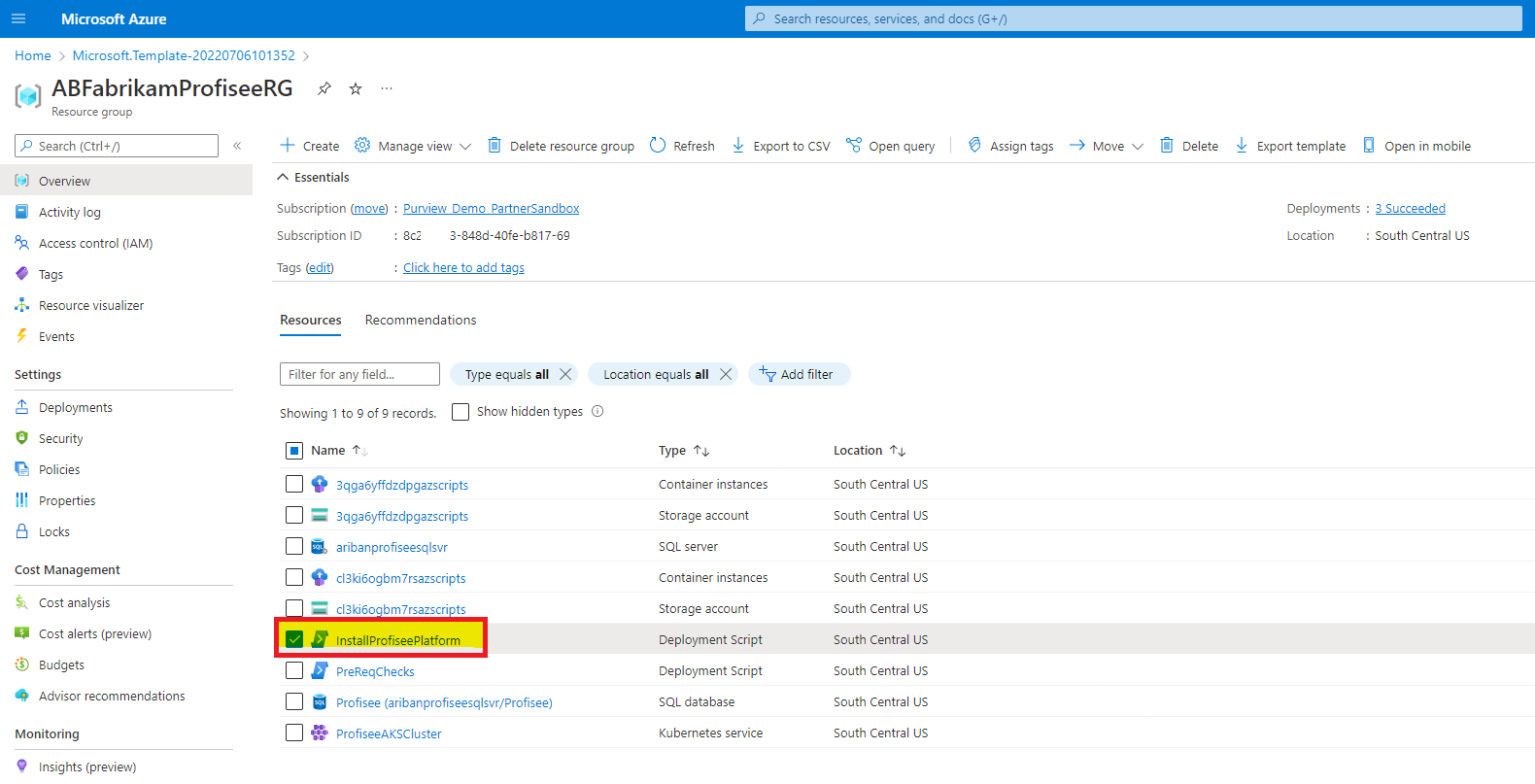
Task: Select the Resources tab
Action: click(311, 320)
